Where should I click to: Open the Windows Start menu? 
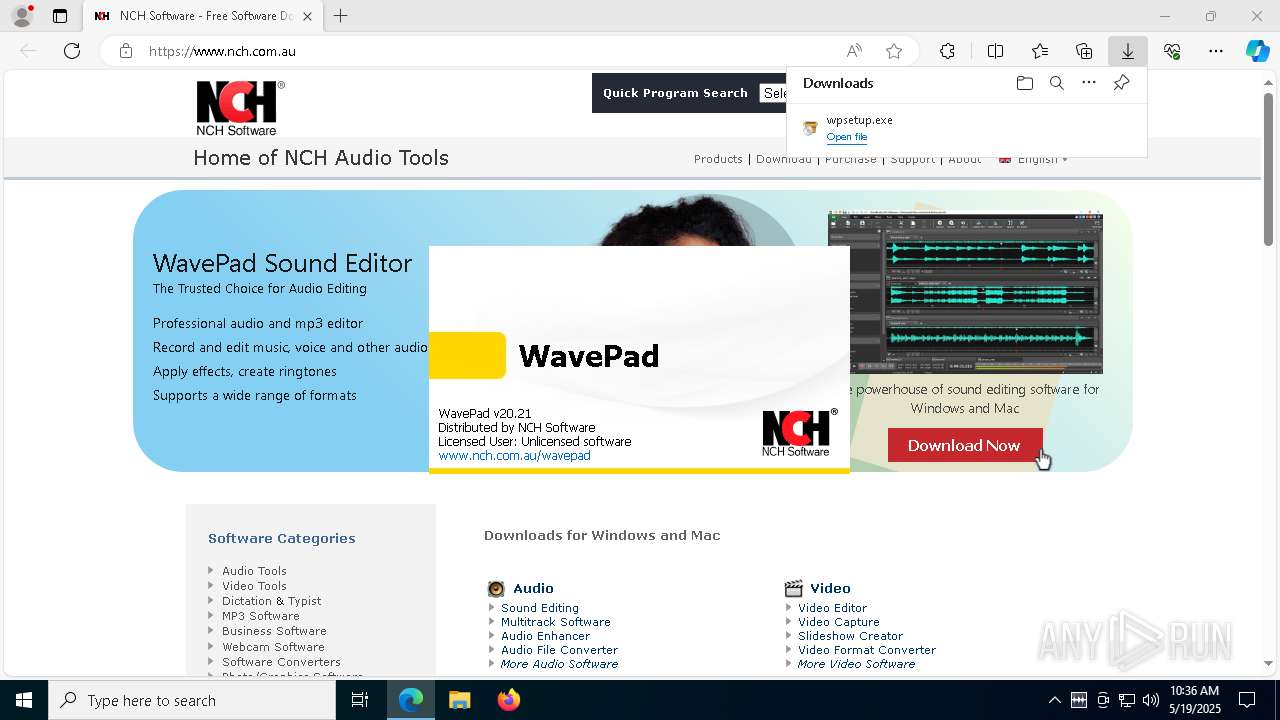[x=24, y=700]
